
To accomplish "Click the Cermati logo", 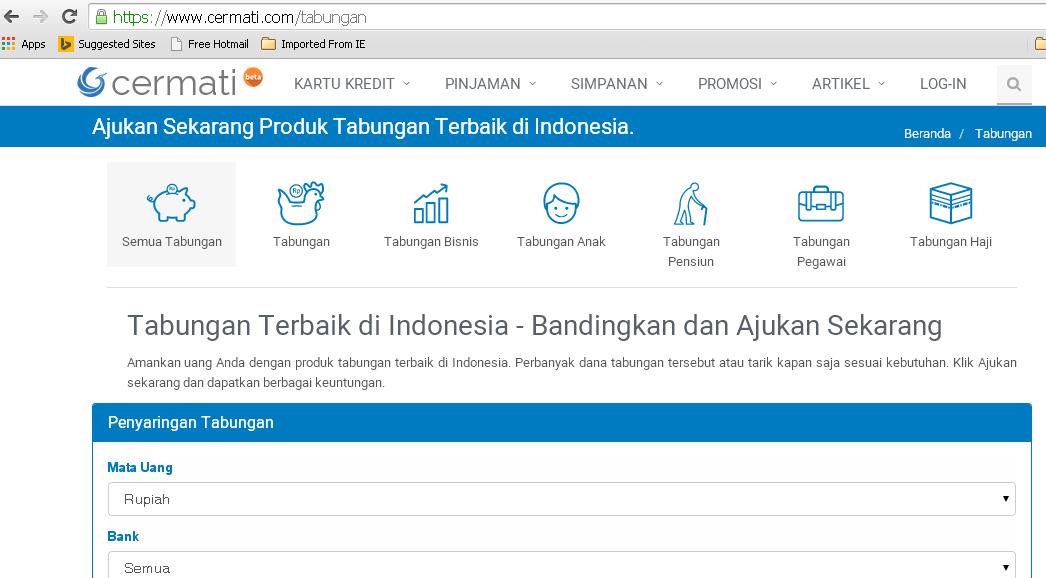I will 167,83.
